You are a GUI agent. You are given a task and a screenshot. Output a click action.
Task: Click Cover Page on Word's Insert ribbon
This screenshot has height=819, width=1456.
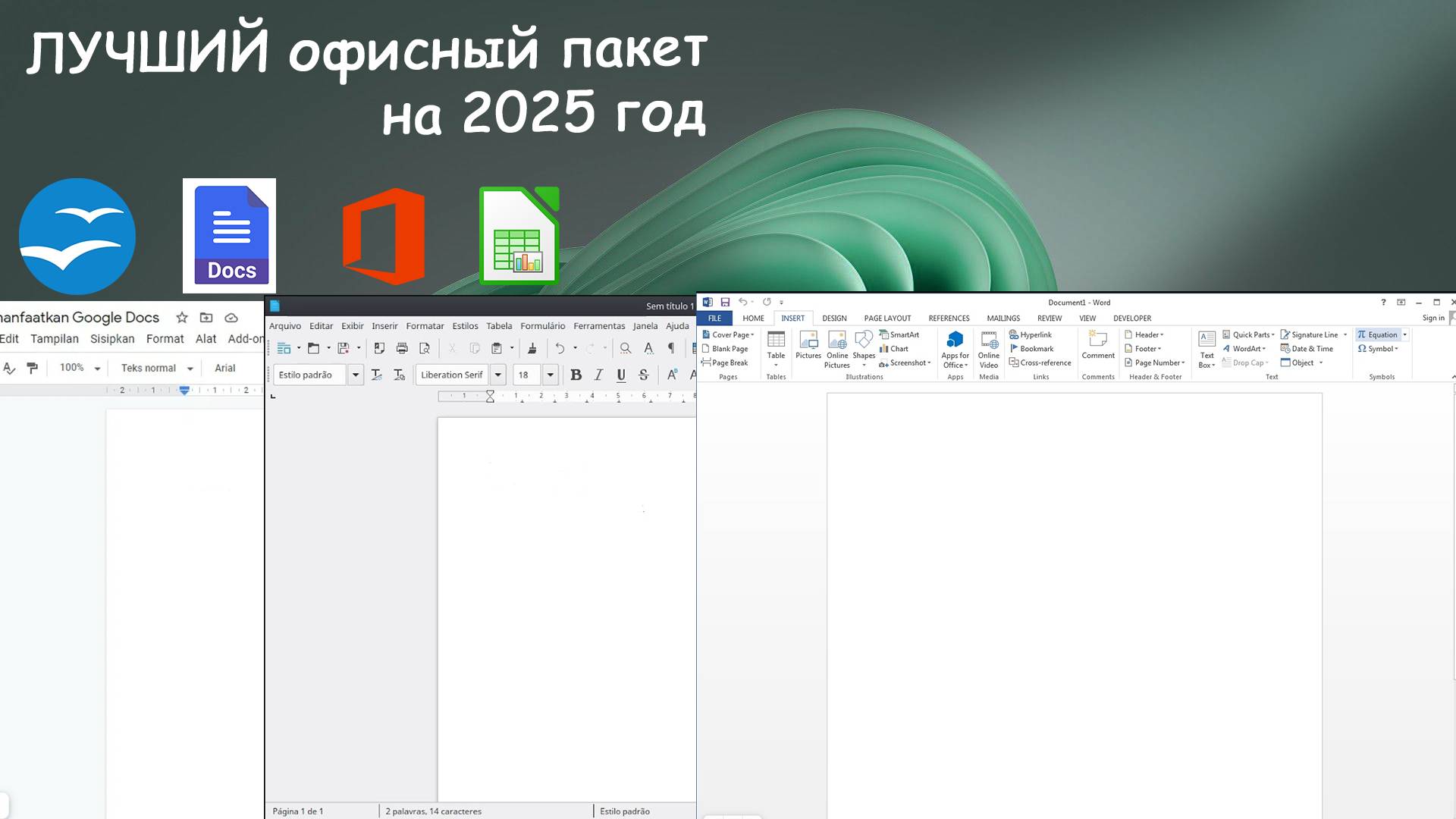[x=730, y=334]
